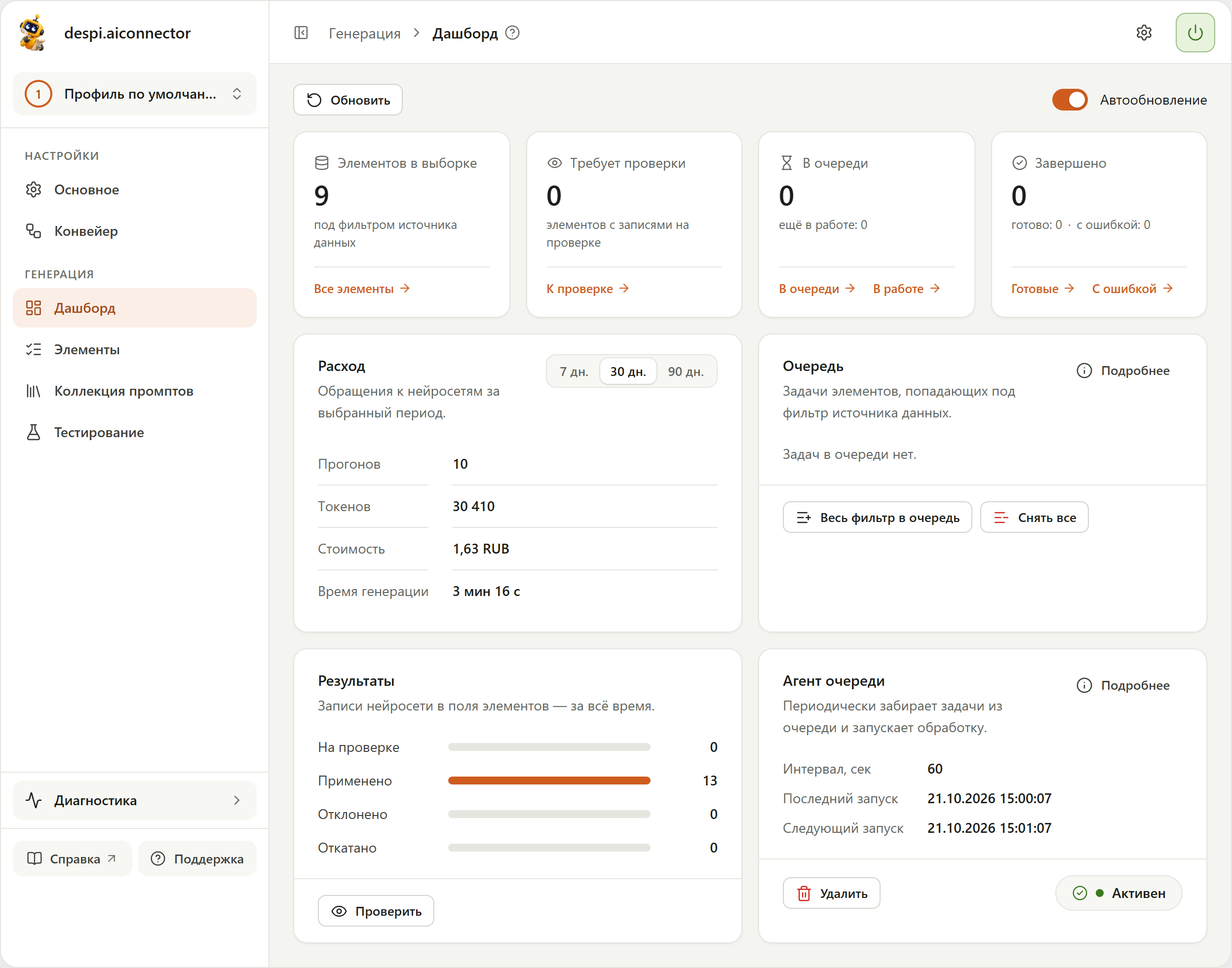The width and height of the screenshot is (1232, 968).
Task: Open Основное settings section
Action: coord(134,190)
